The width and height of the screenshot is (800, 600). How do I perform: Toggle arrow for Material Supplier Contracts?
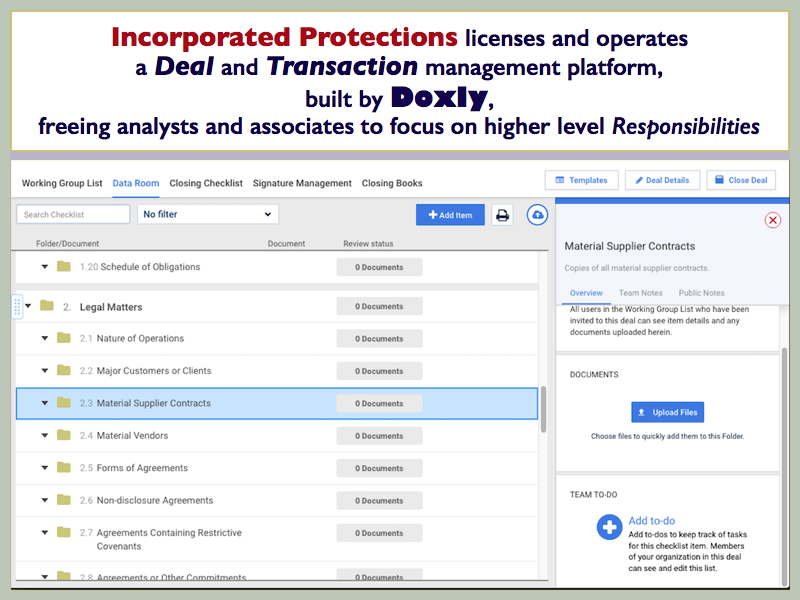(x=45, y=403)
